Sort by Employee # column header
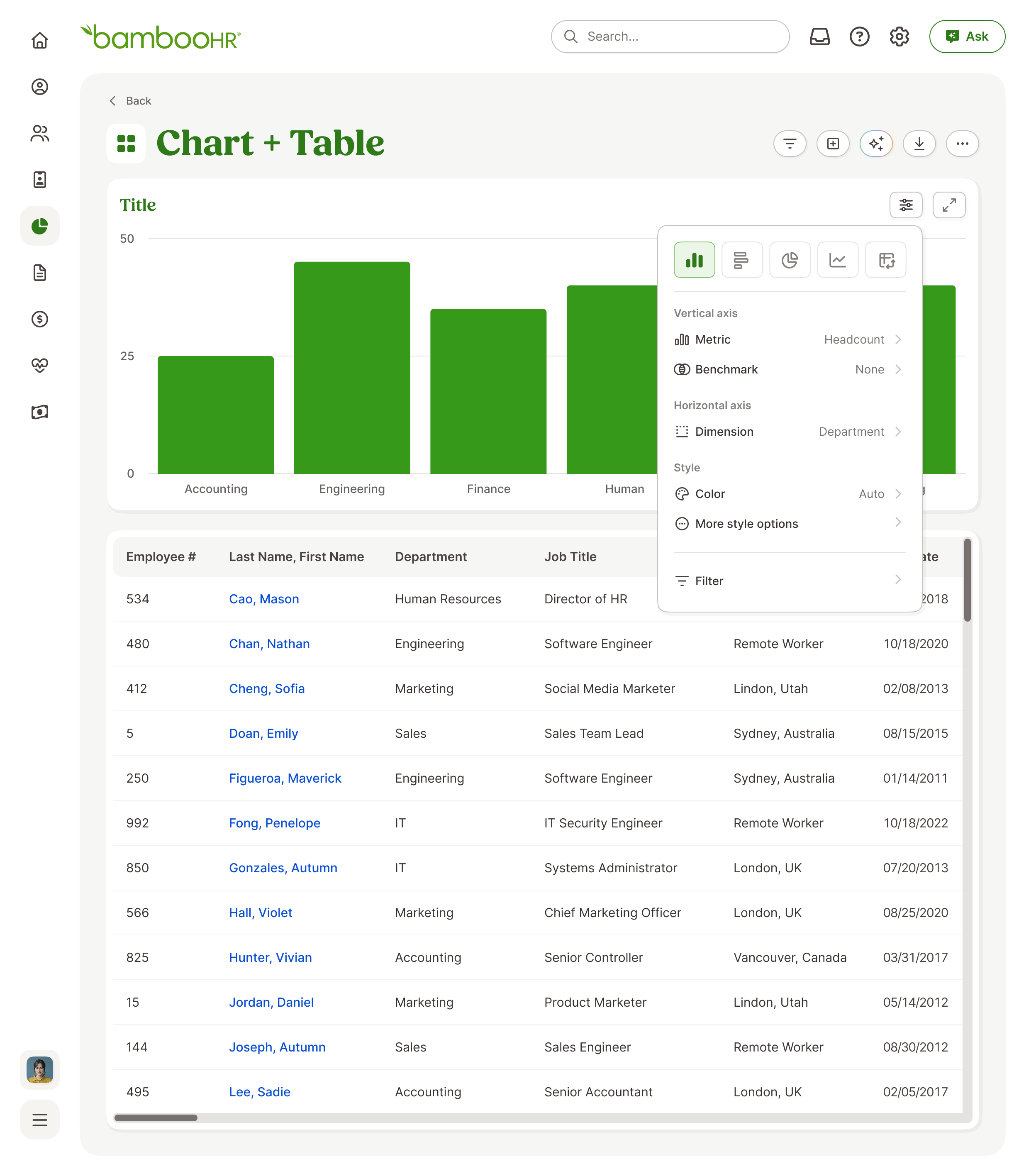 pyautogui.click(x=161, y=557)
